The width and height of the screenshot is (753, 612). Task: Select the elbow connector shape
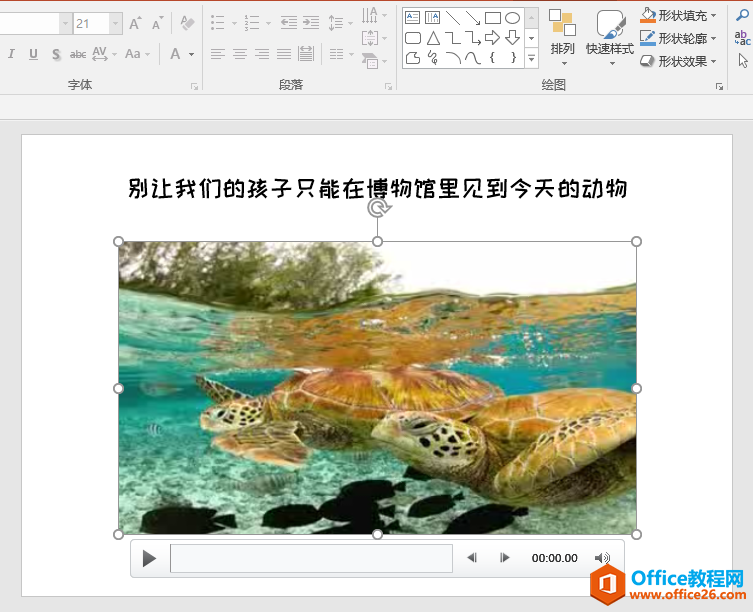coord(453,38)
